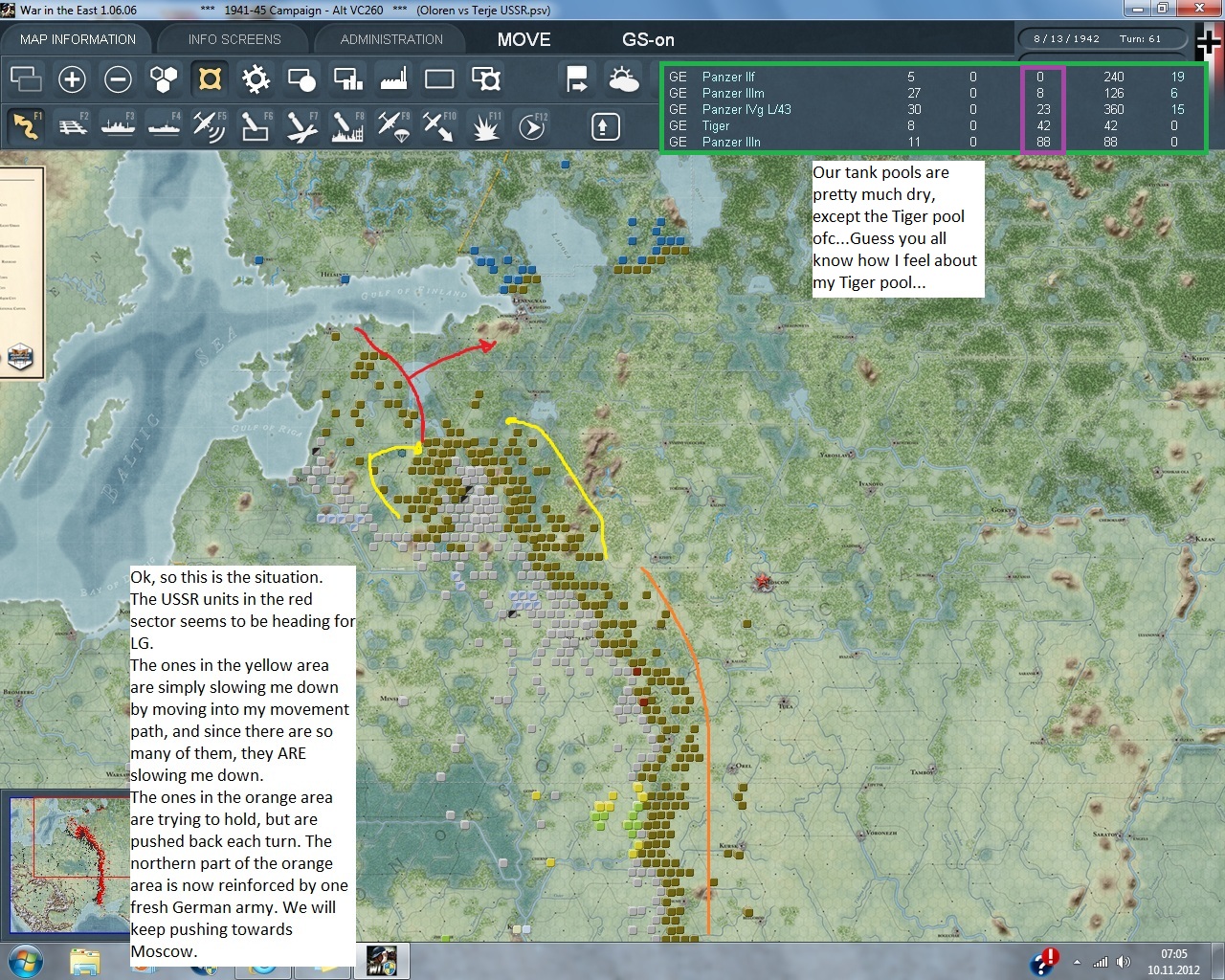Select F2 rail mode icon
The image size is (1225, 980).
(72, 125)
